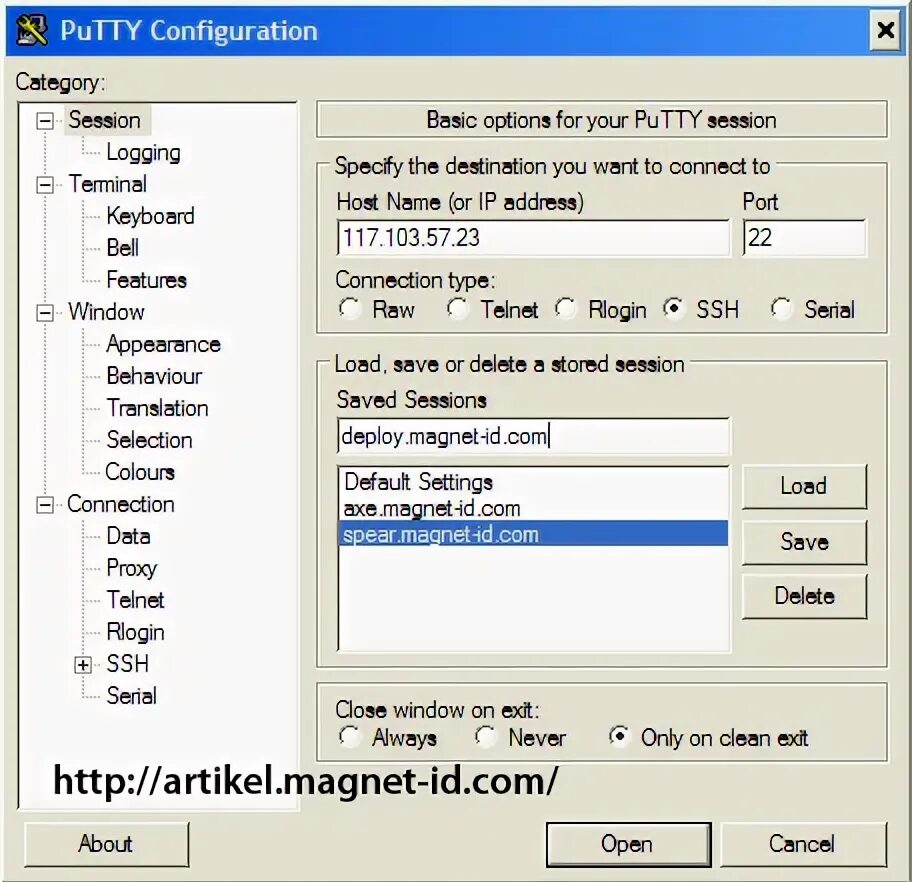The width and height of the screenshot is (912, 882).
Task: Open Translation settings category
Action: click(x=158, y=408)
